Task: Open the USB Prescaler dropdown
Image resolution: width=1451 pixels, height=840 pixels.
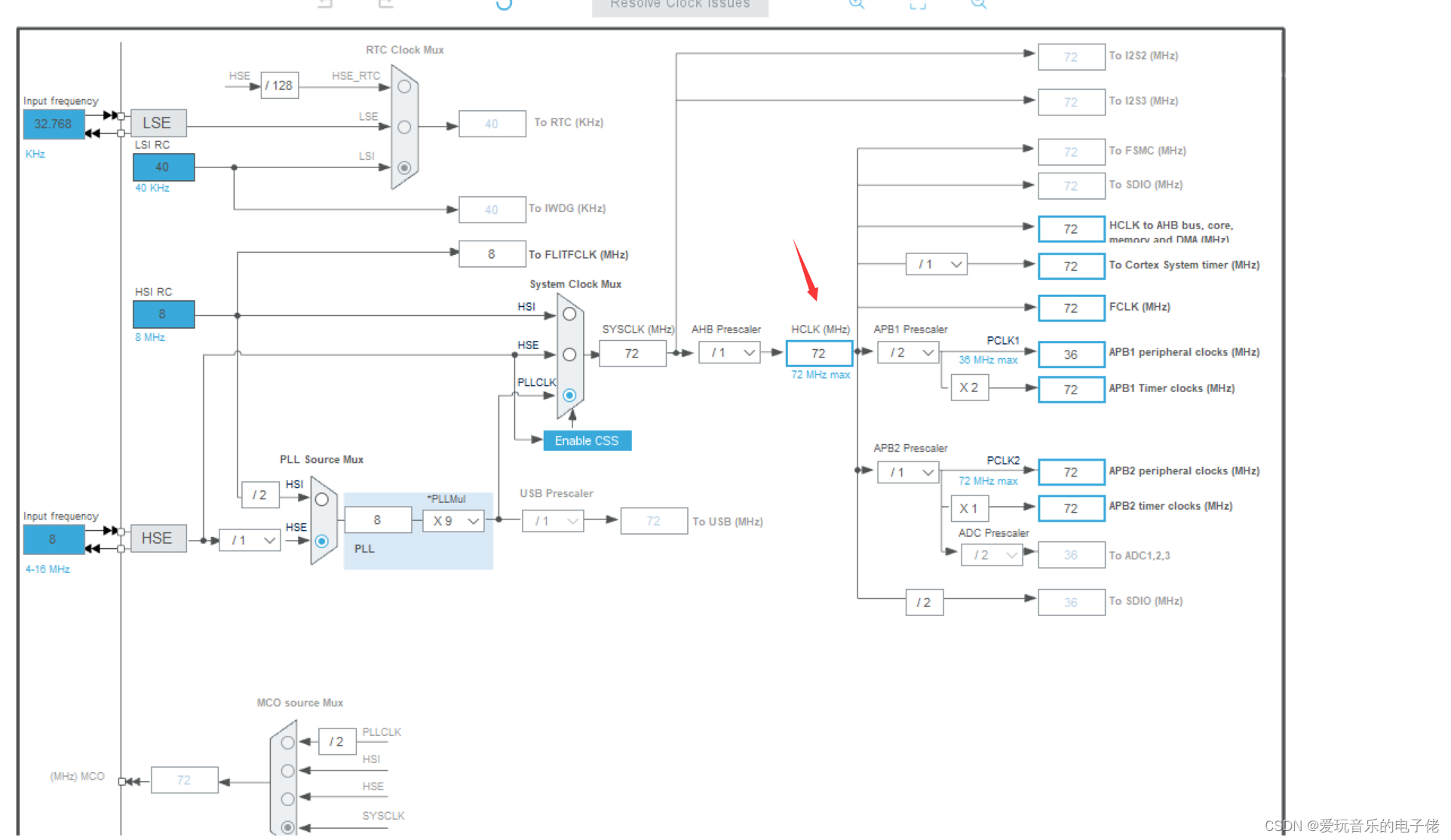Action: (x=553, y=520)
